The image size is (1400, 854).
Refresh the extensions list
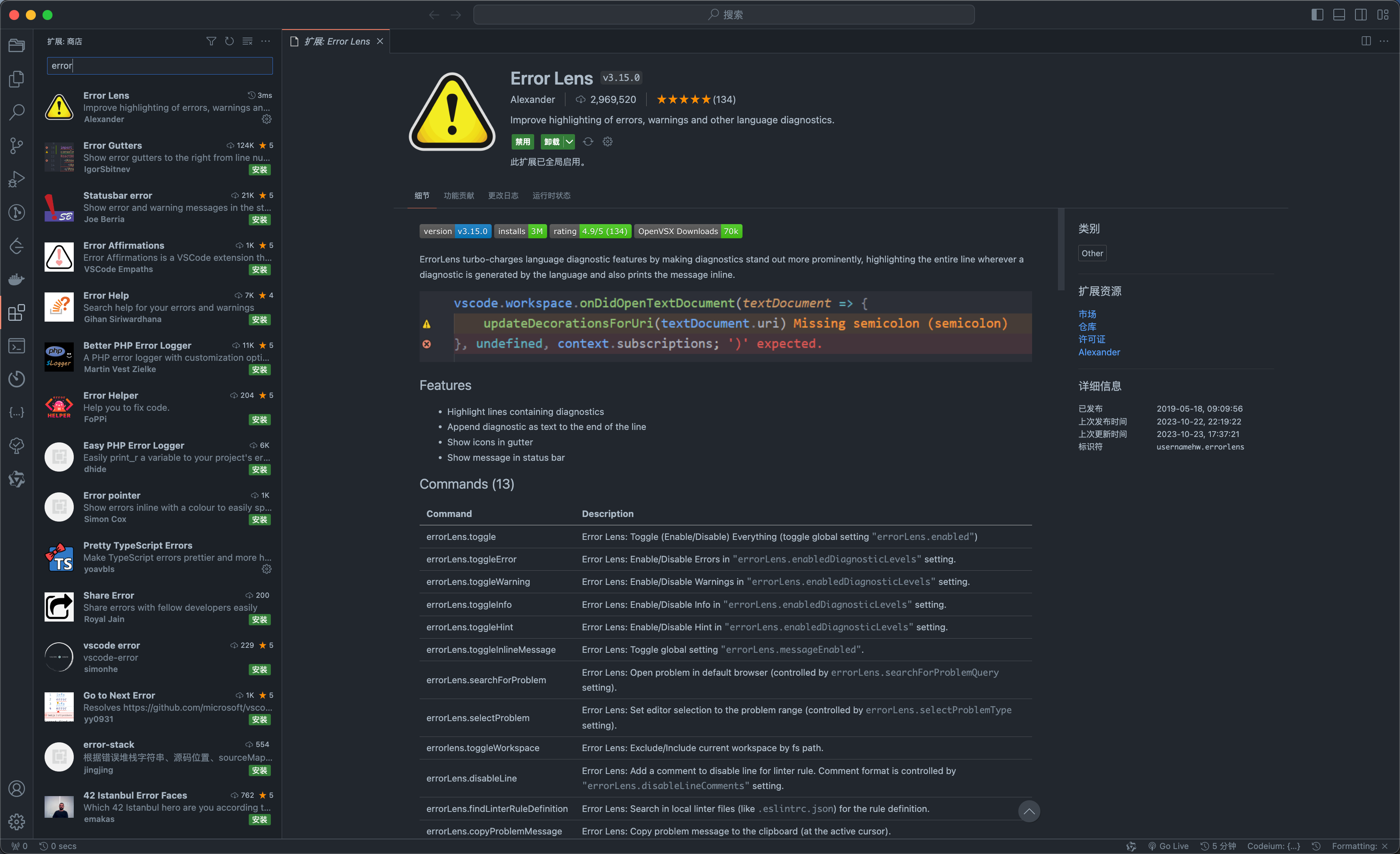(229, 42)
